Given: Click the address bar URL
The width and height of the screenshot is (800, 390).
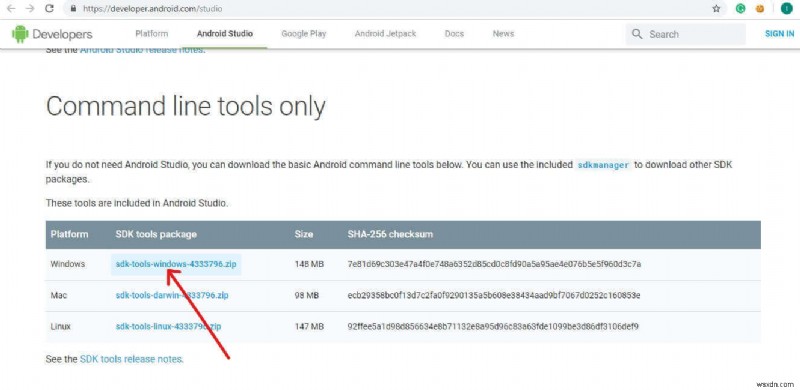Looking at the screenshot, I should (152, 9).
